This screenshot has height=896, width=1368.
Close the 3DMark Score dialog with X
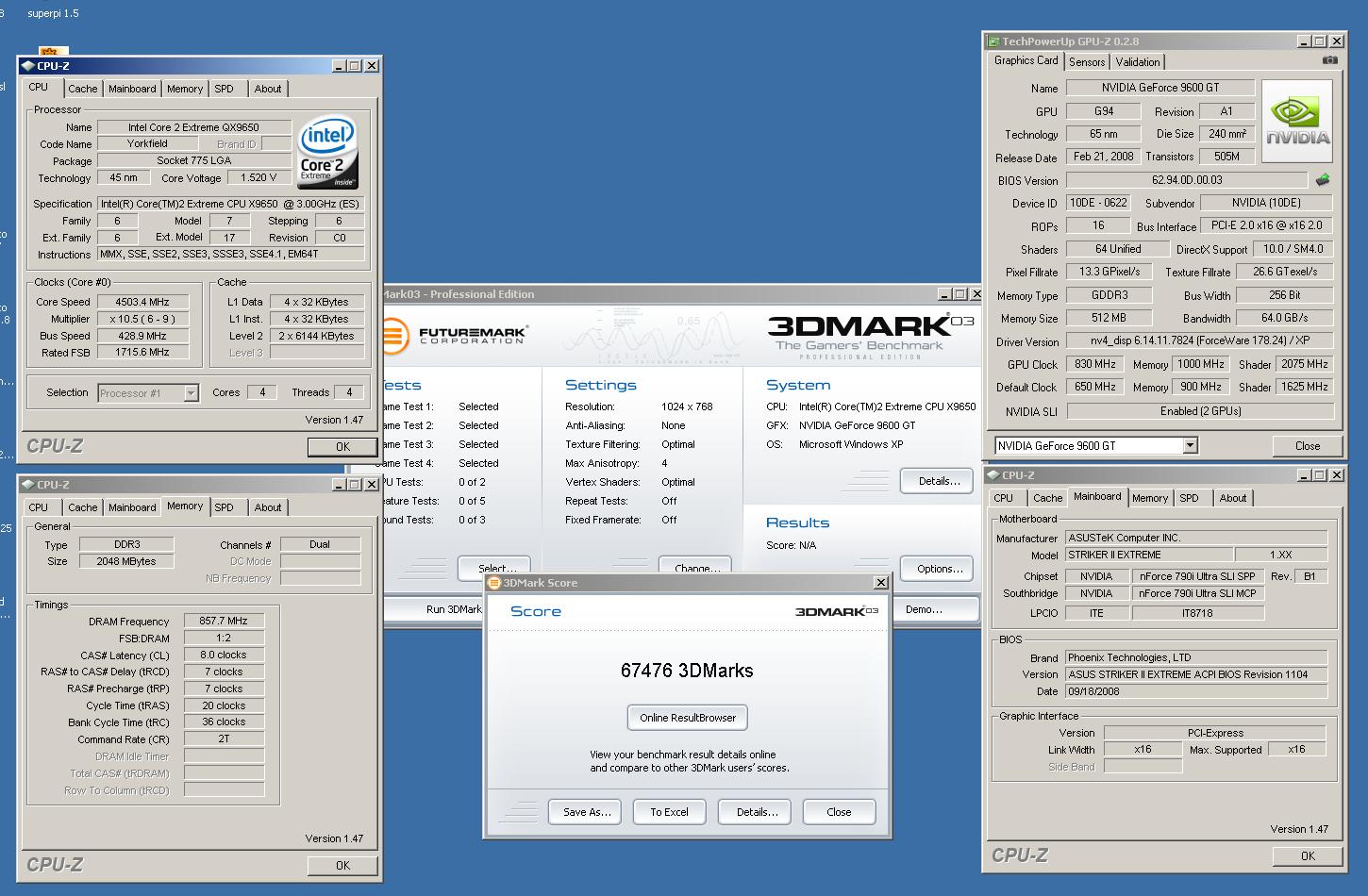point(880,583)
